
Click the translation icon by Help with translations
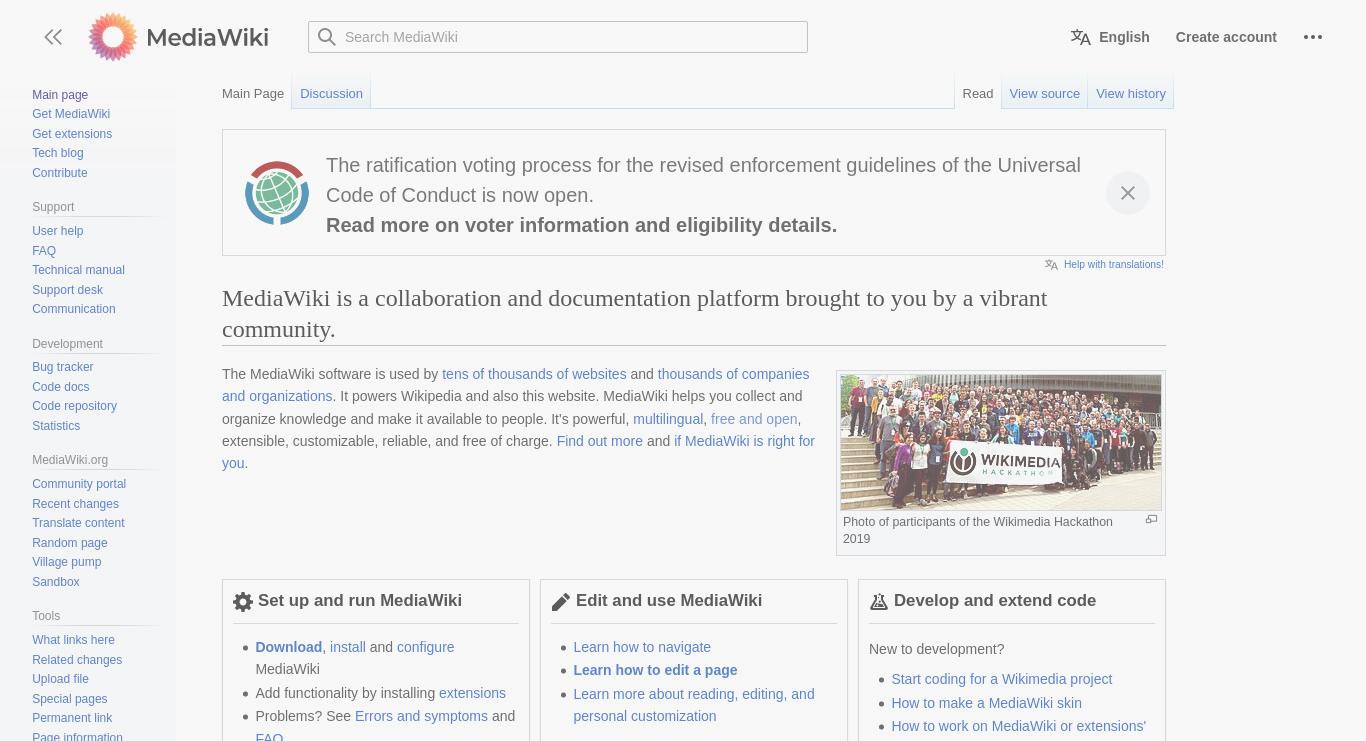pyautogui.click(x=1051, y=265)
